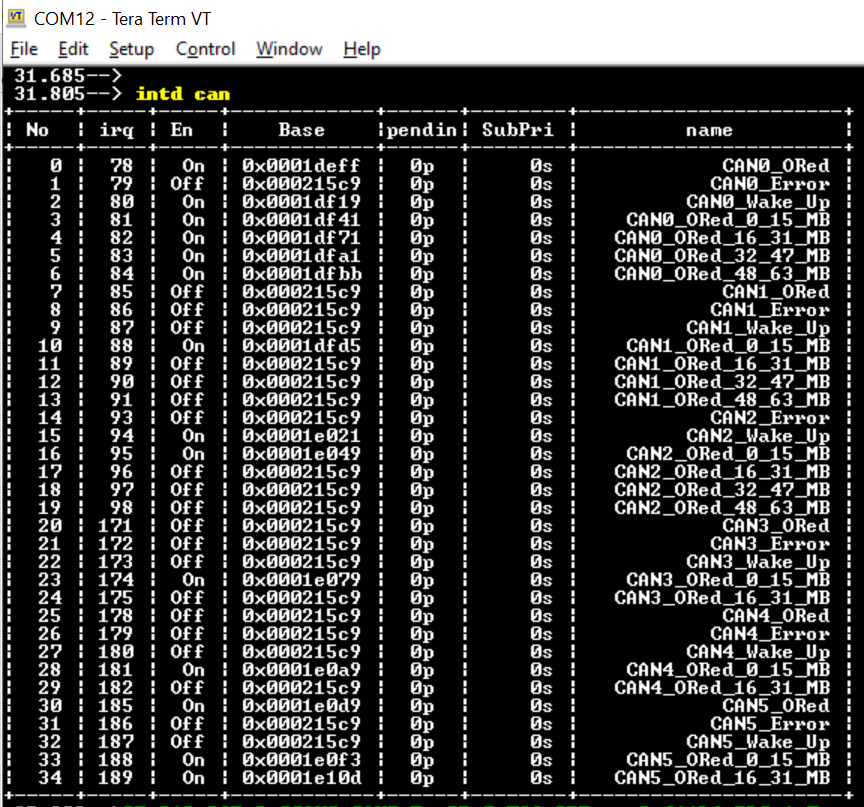Select the CAN5_Wake_Up name entry
Image resolution: width=864 pixels, height=807 pixels.
coord(758,741)
